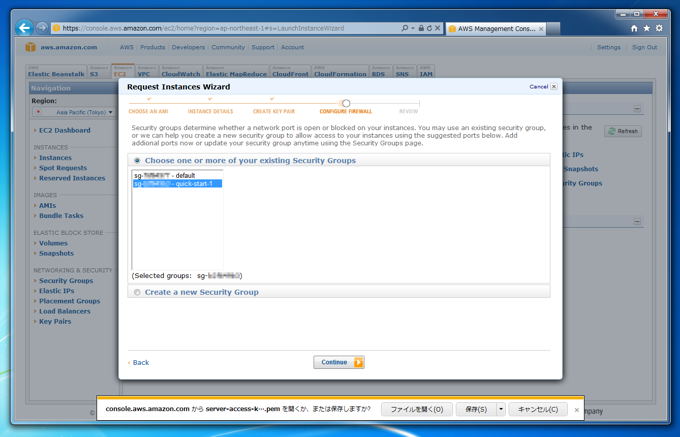Open Load Balancers in navigation
This screenshot has height=437, width=680.
(65, 311)
